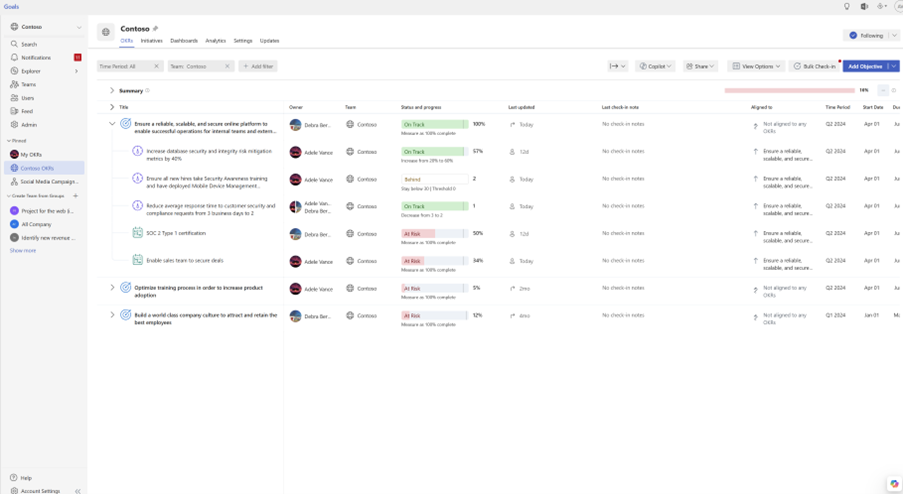The image size is (903, 494).
Task: Switch to the Dashboards tab
Action: 184,41
